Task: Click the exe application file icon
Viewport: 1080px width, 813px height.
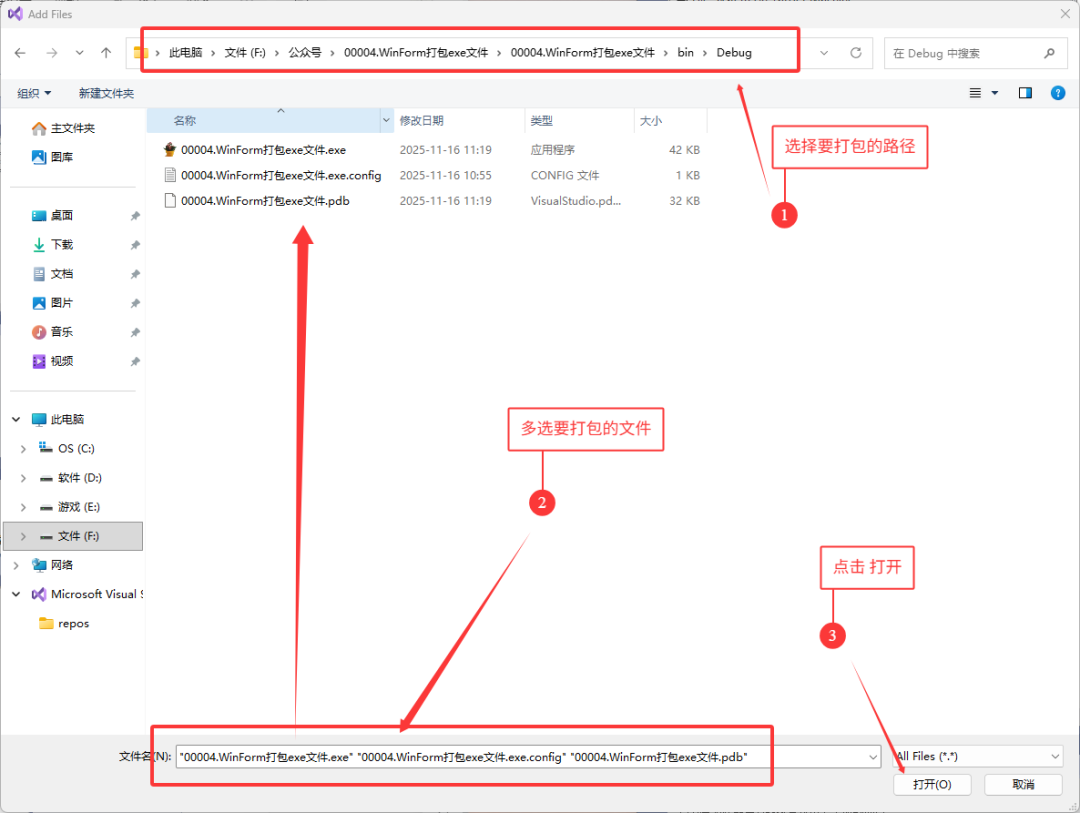Action: coord(169,149)
